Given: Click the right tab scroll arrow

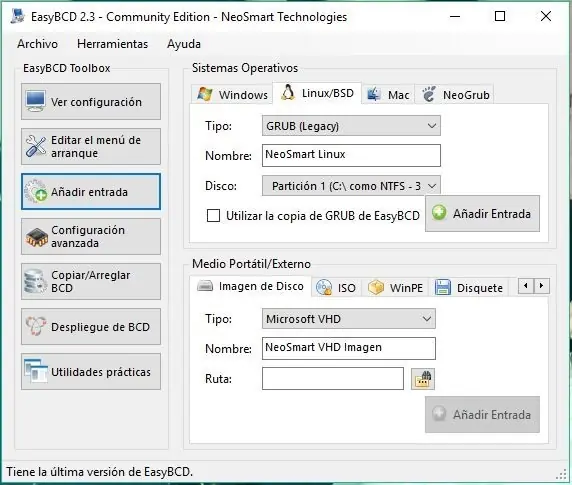Looking at the screenshot, I should coord(542,286).
